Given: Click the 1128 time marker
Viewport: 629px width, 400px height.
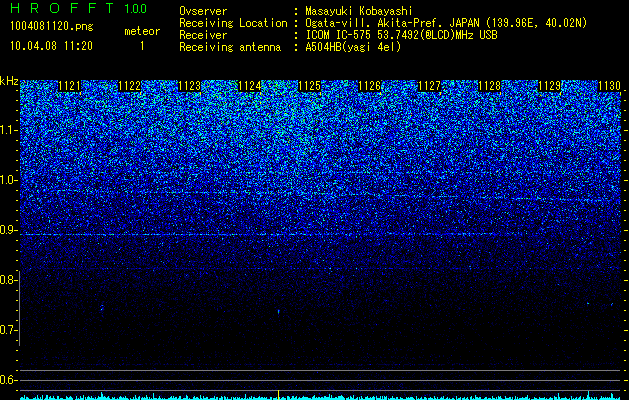Looking at the screenshot, I should coord(490,86).
